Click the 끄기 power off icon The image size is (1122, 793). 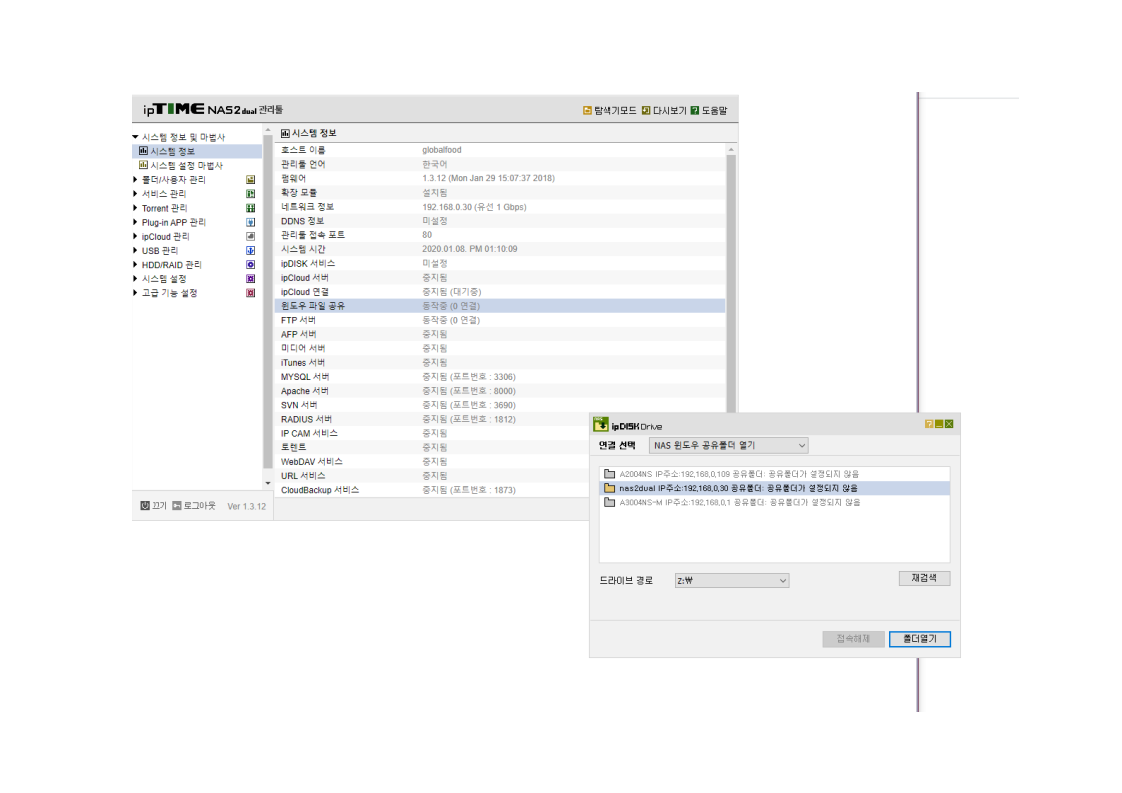(x=145, y=506)
